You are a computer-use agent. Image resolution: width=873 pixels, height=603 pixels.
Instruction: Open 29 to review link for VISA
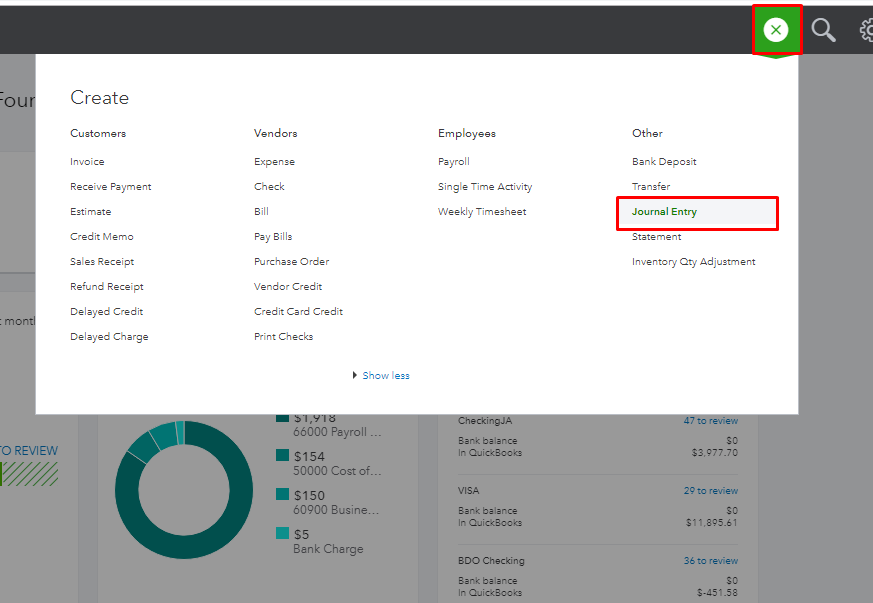click(710, 491)
